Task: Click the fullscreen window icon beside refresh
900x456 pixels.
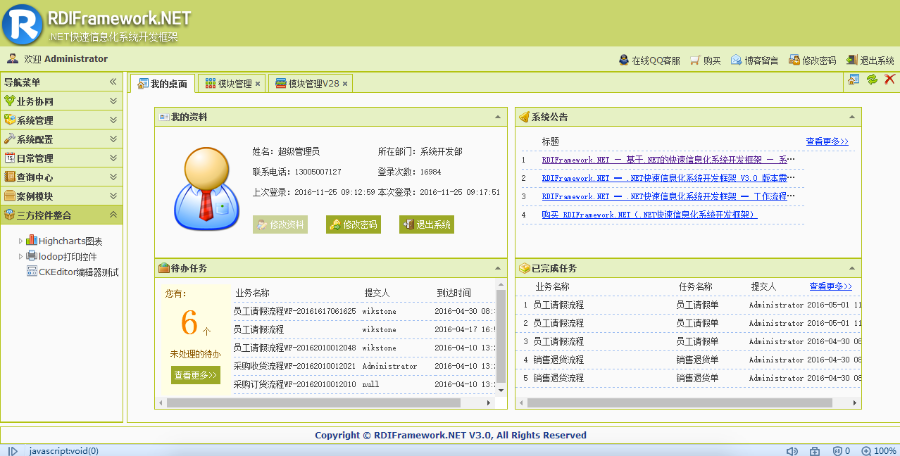Action: (854, 79)
